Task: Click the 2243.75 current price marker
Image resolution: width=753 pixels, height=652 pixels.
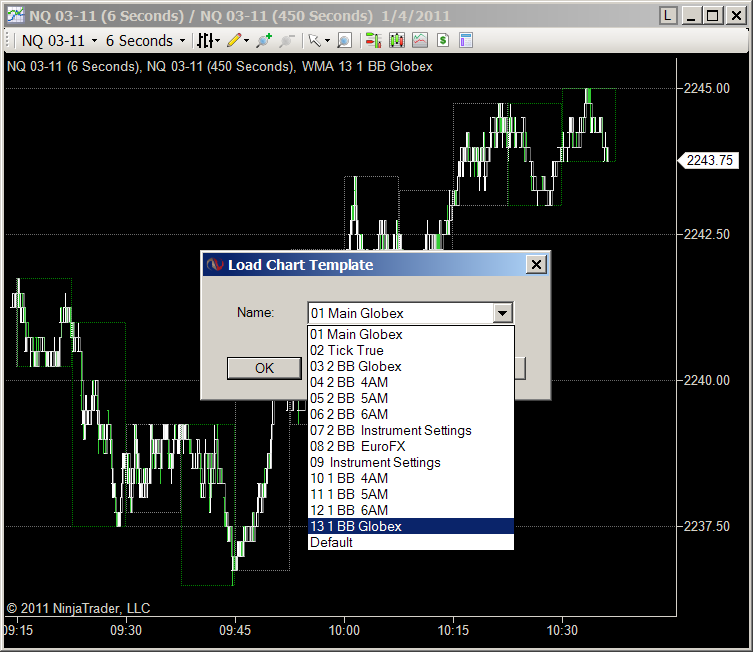Action: (708, 160)
